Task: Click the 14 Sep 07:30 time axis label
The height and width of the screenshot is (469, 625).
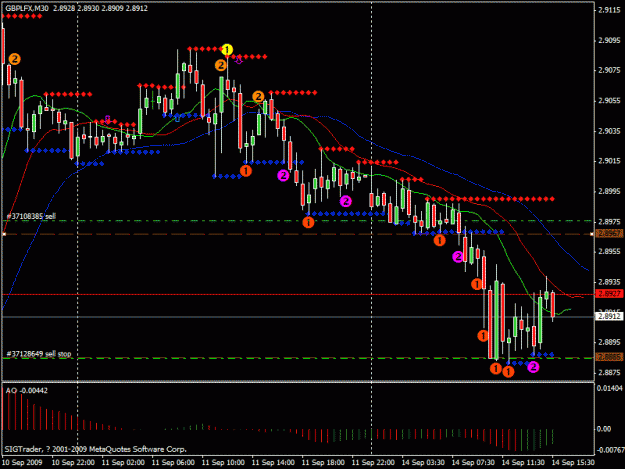Action: click(x=473, y=463)
